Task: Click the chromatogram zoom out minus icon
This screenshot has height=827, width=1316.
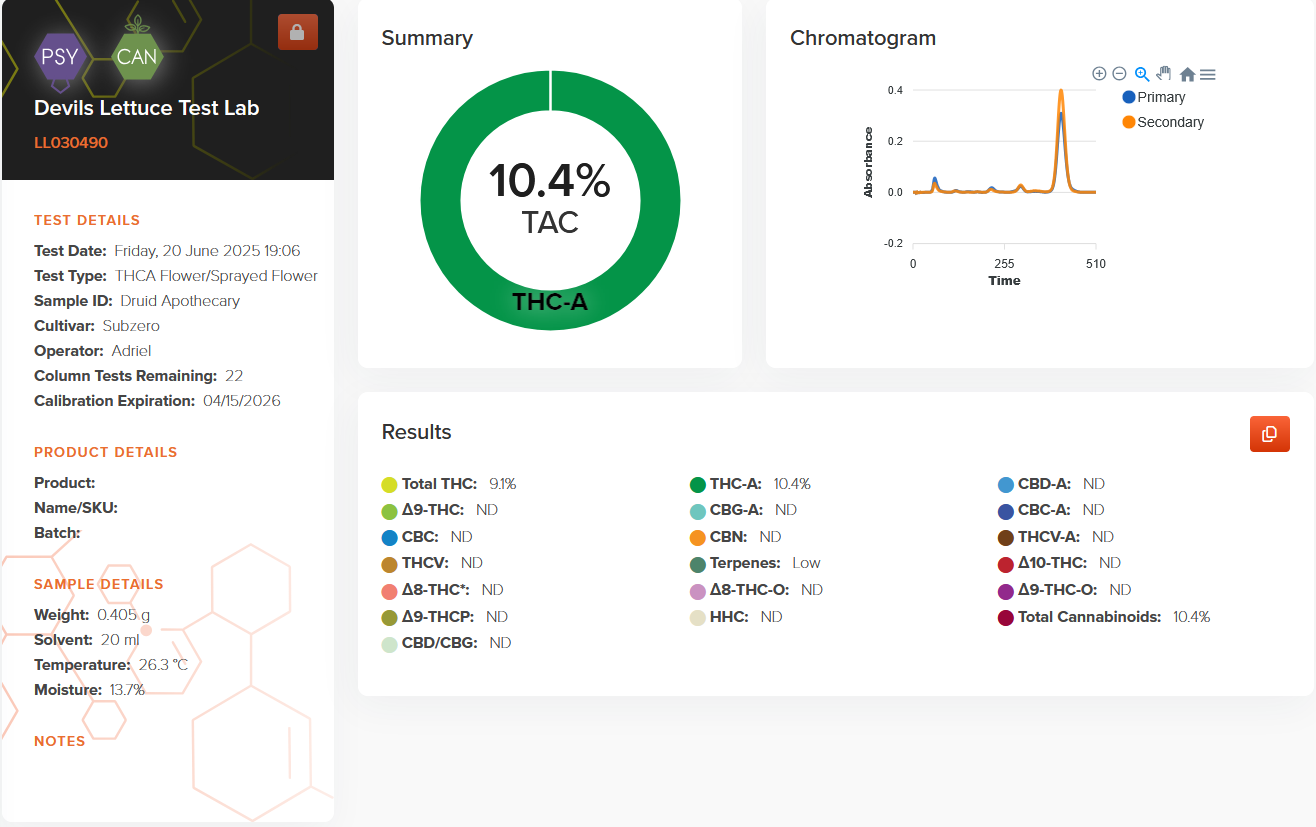Action: [1119, 74]
